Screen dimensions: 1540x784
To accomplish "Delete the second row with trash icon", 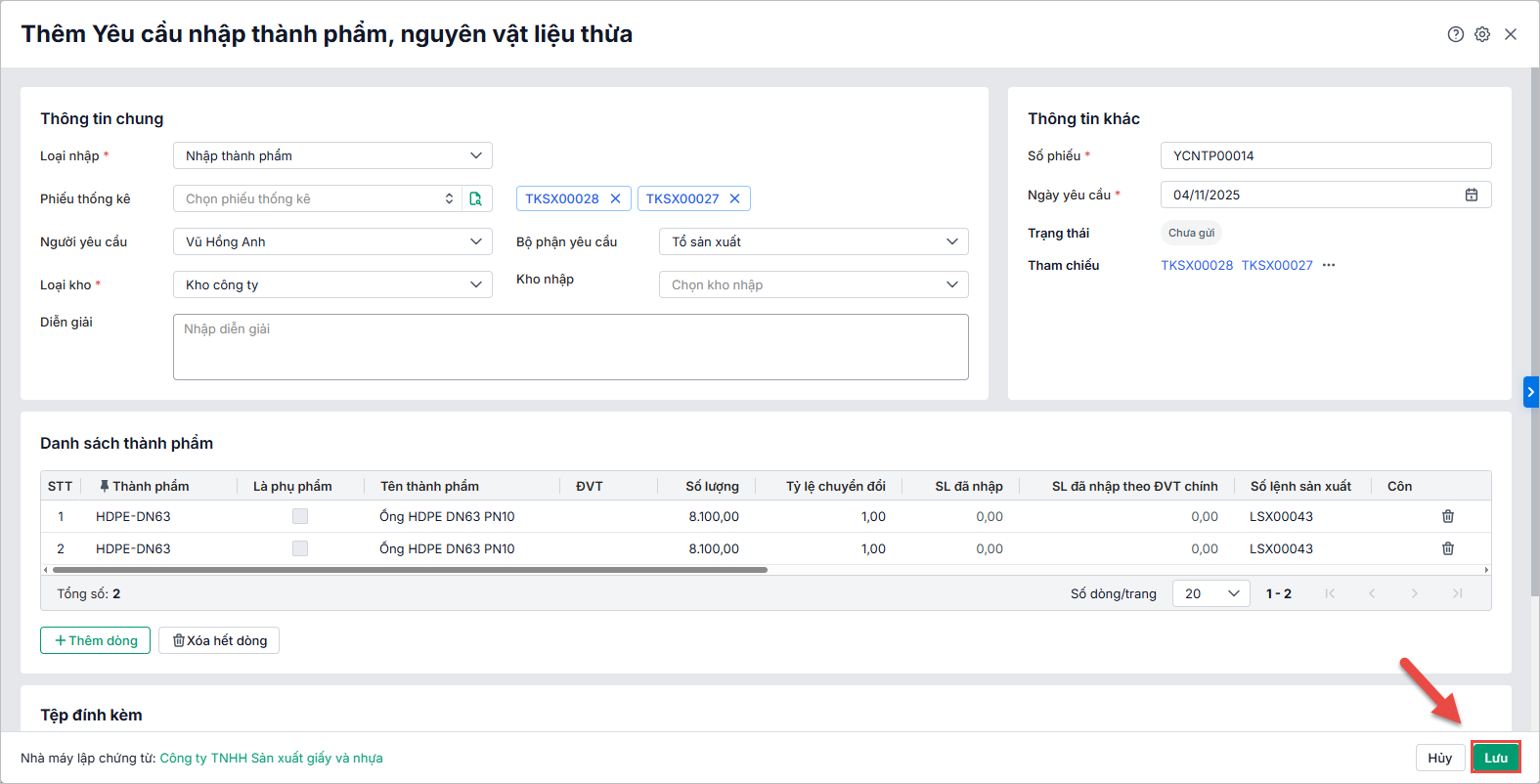I will (x=1447, y=548).
